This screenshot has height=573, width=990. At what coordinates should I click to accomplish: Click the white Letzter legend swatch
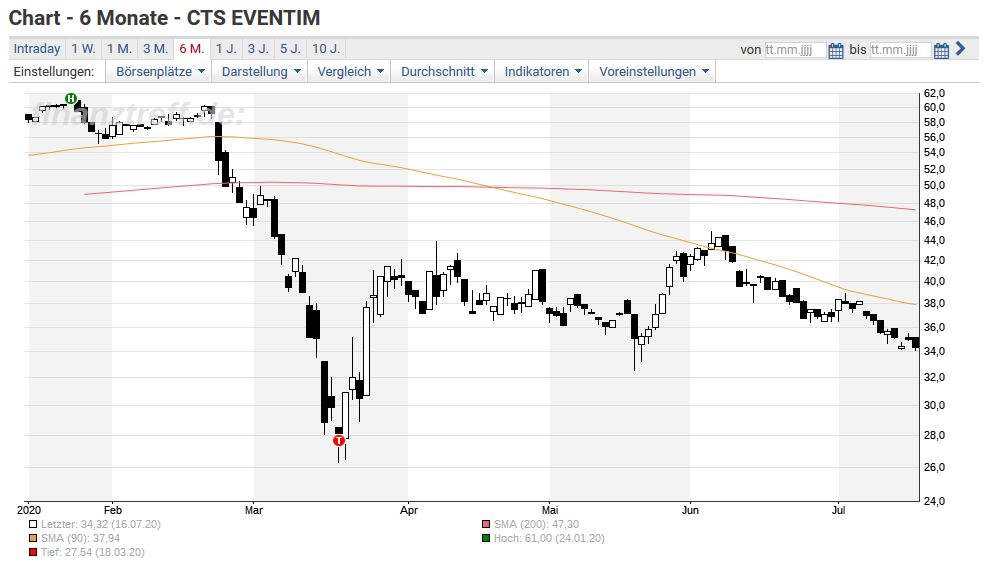click(x=33, y=524)
